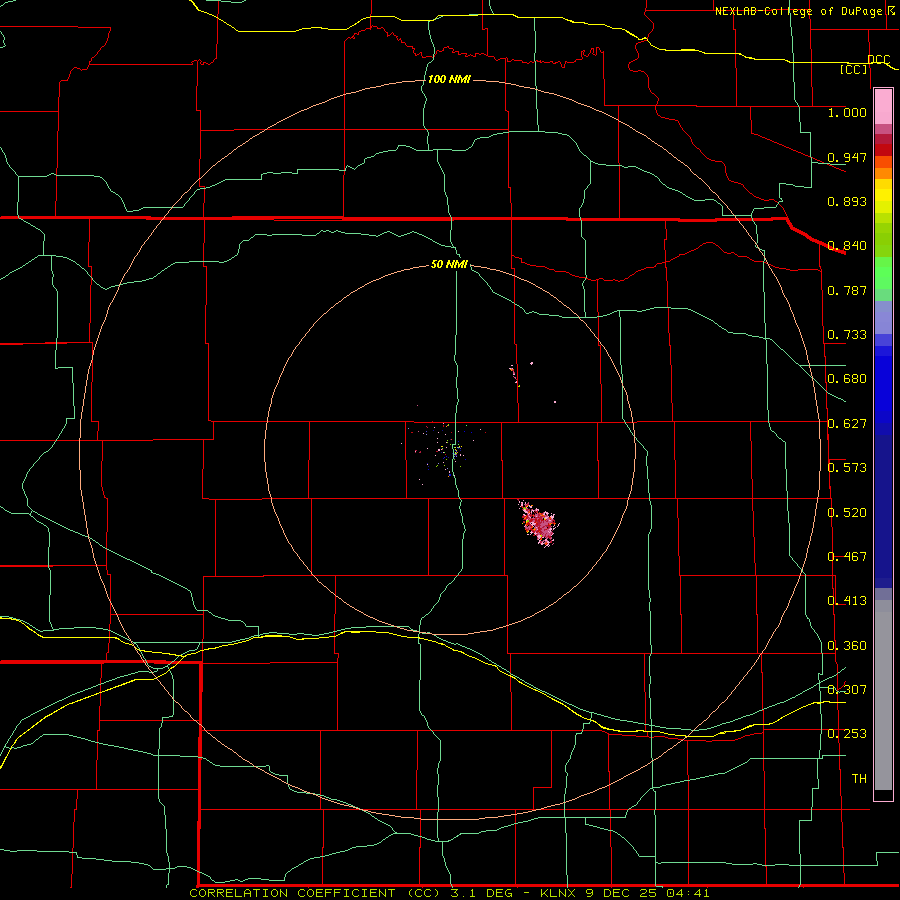This screenshot has width=900, height=900.
Task: Click the "50 NMI" range ring label
Action: click(x=449, y=265)
